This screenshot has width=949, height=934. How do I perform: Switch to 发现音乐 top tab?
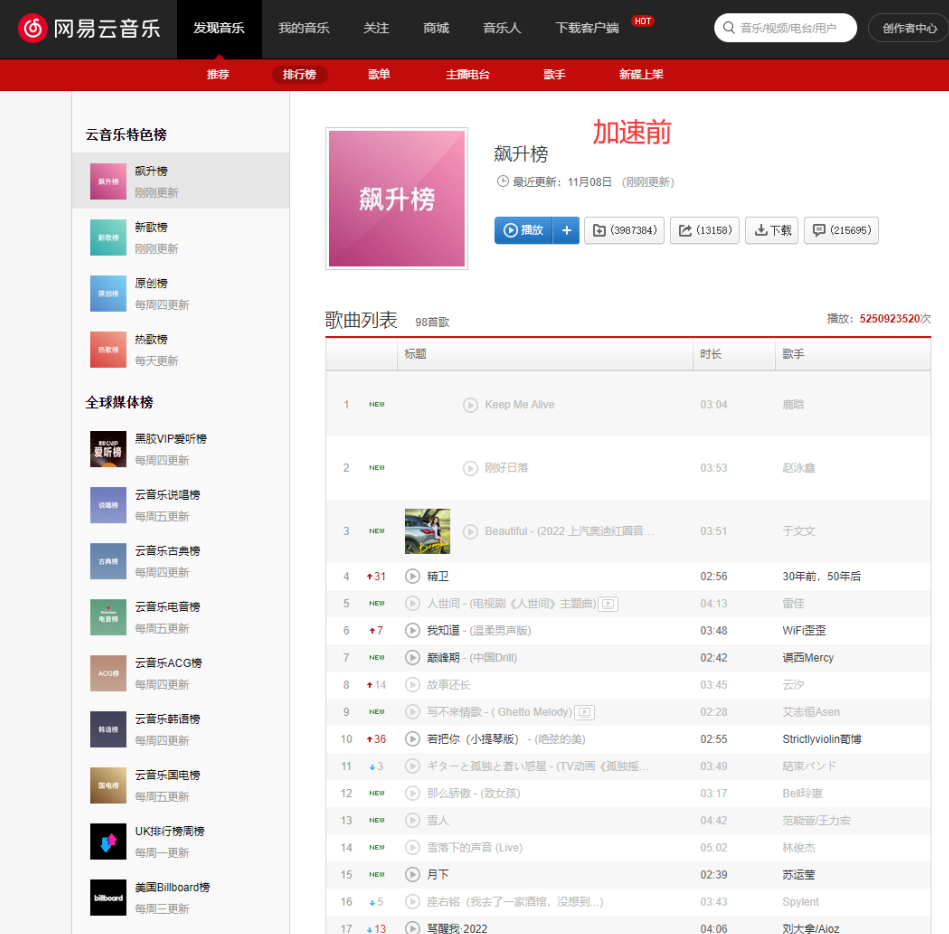pyautogui.click(x=219, y=28)
